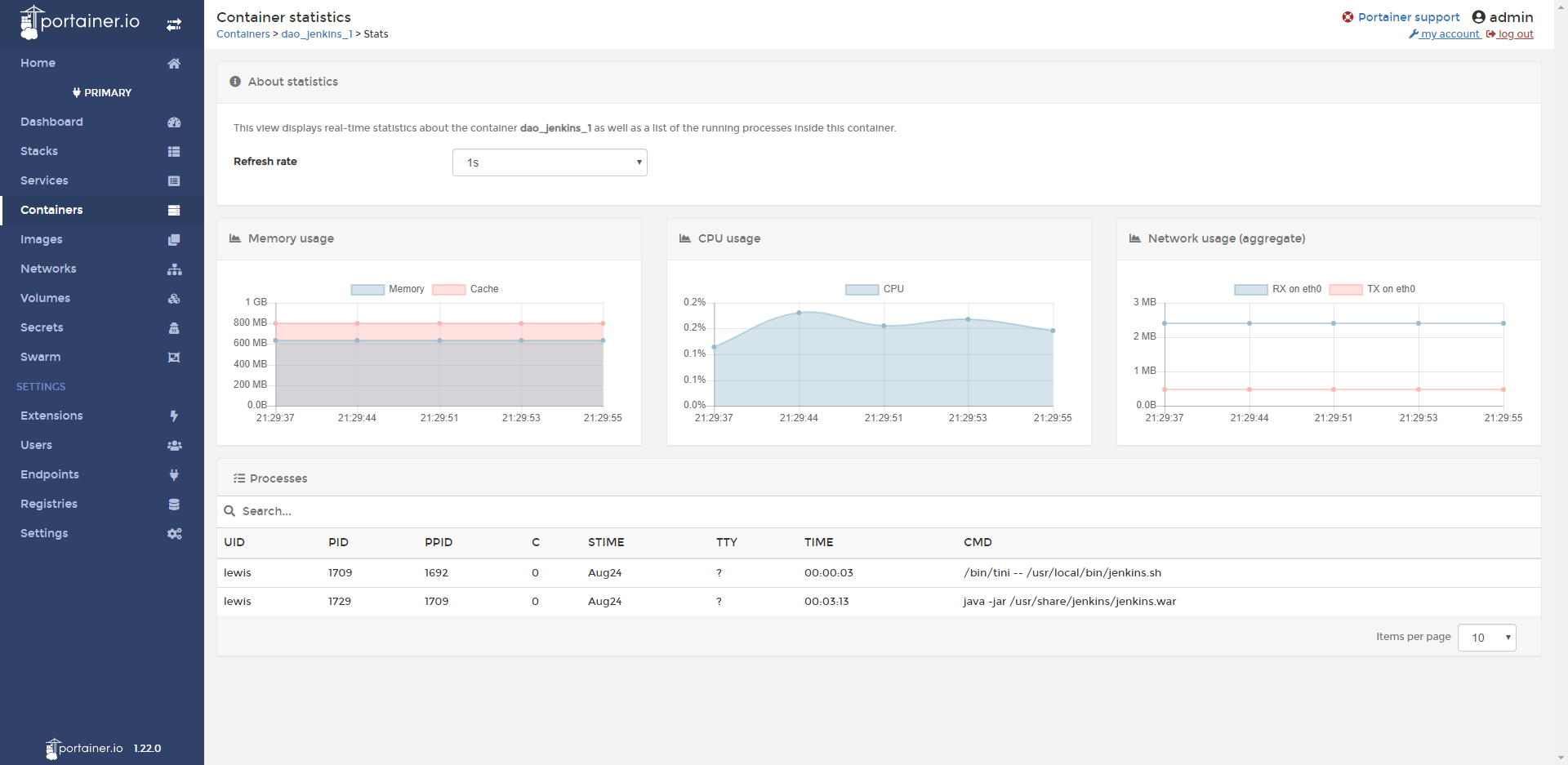Sort processes by UID column
The width and height of the screenshot is (1568, 765).
[234, 542]
